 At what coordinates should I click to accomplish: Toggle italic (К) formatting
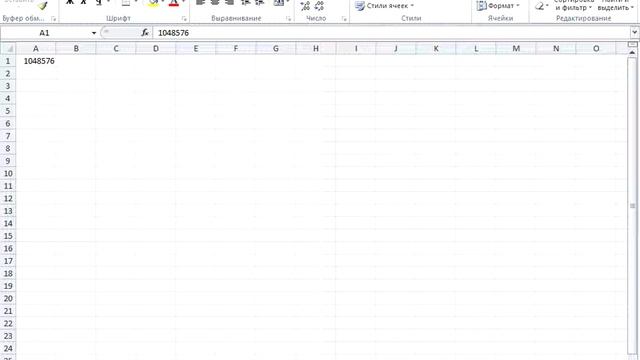coord(84,3)
